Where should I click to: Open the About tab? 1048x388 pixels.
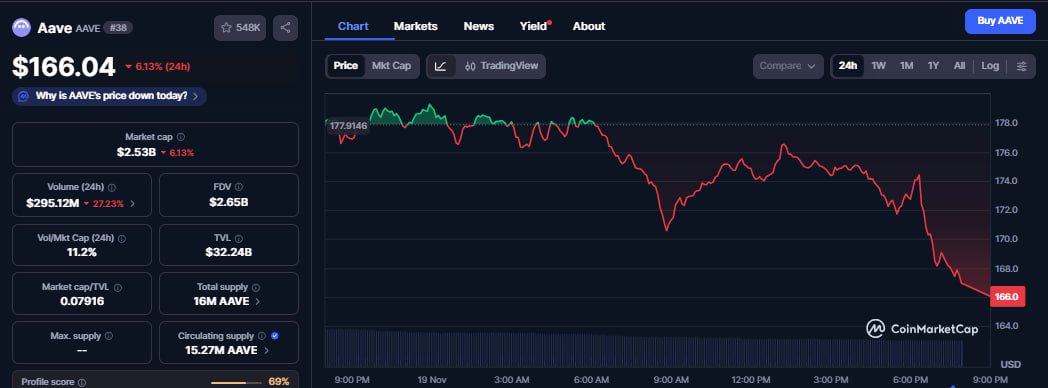tap(589, 27)
